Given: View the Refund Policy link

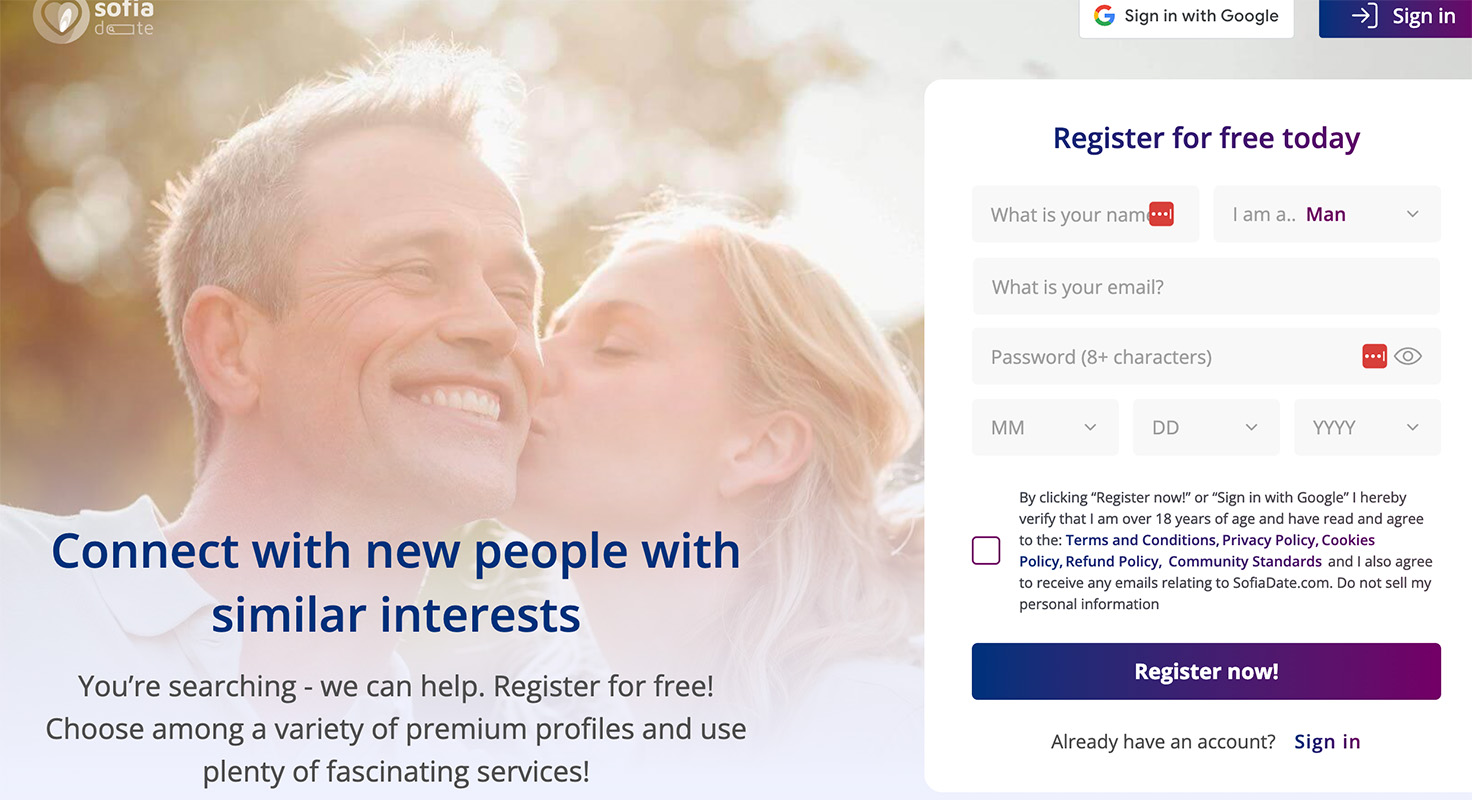Looking at the screenshot, I should point(1112,562).
